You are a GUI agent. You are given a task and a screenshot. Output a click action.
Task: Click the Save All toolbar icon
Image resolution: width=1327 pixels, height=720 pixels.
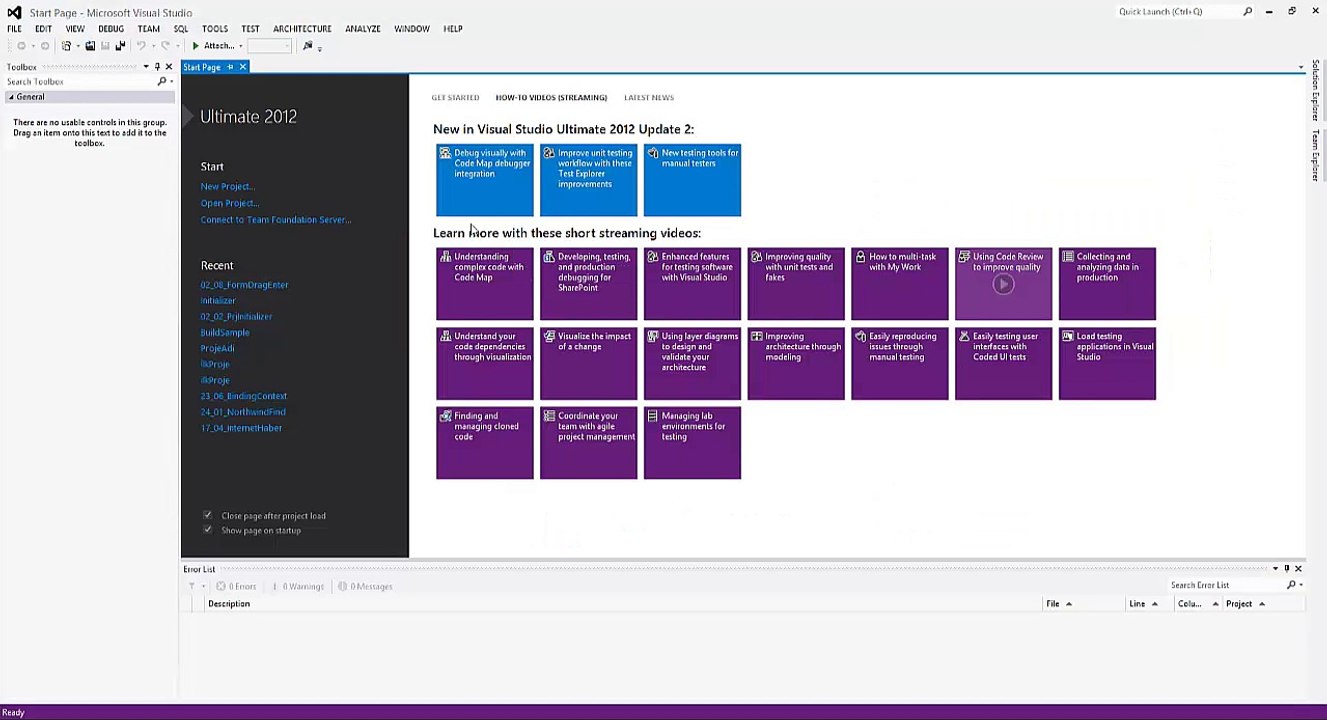point(120,46)
